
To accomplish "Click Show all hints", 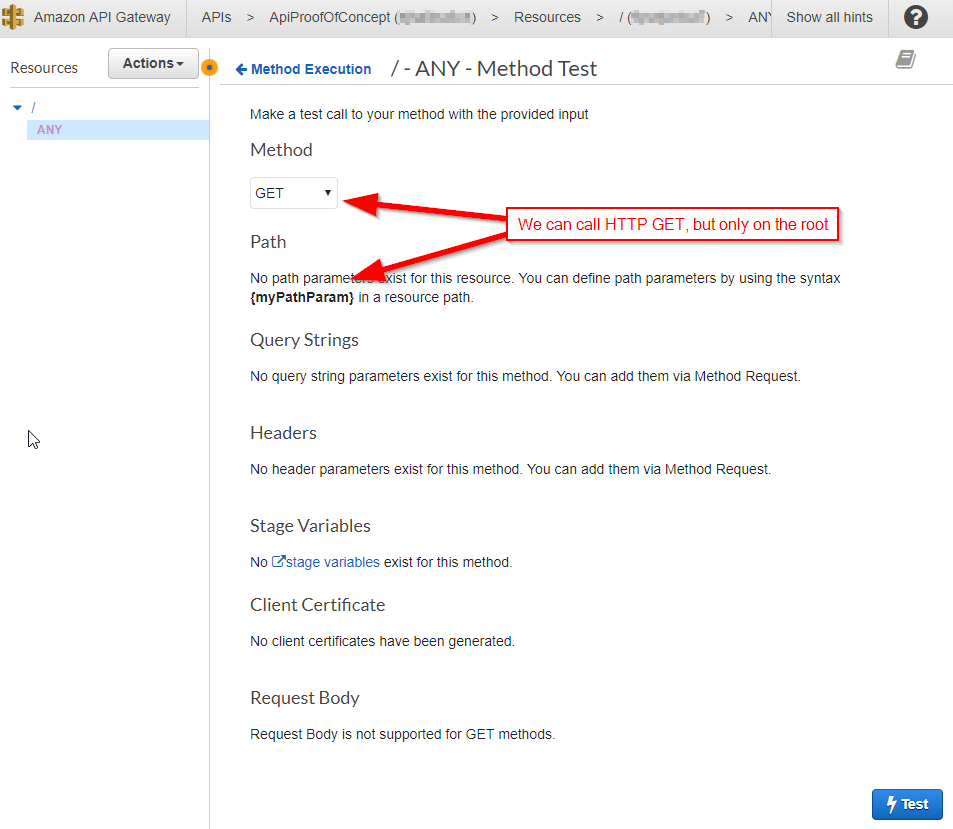I will [x=829, y=17].
